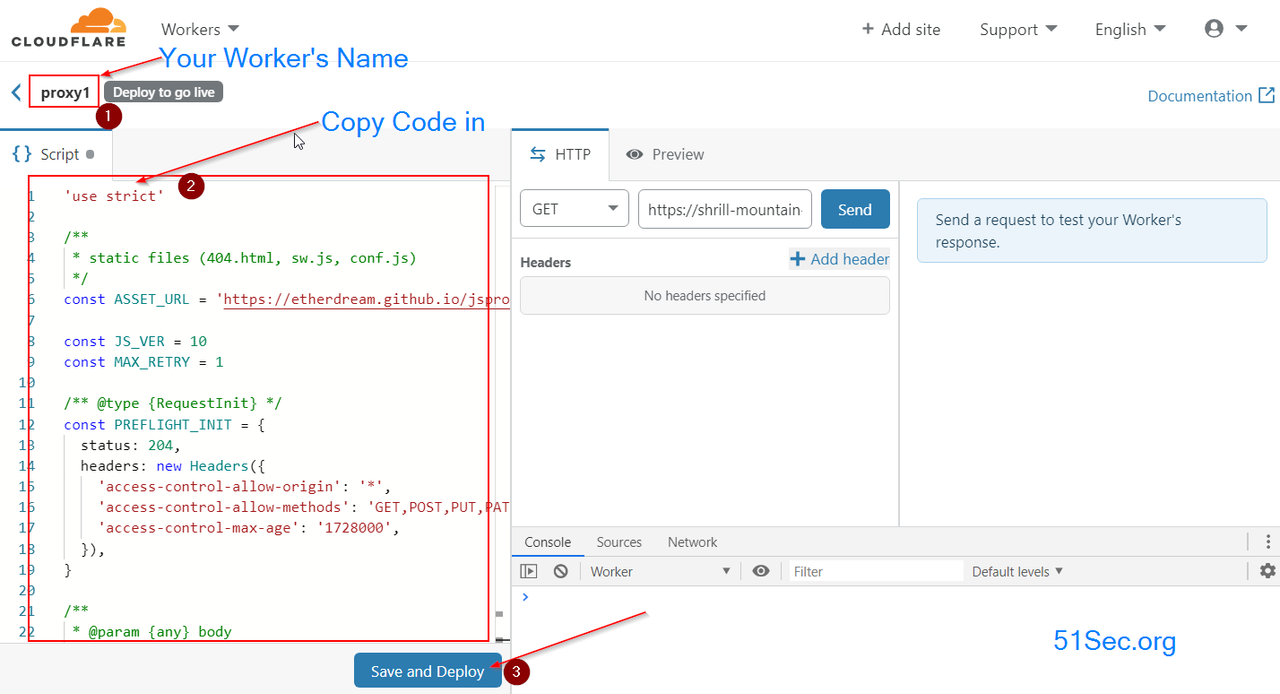Open the Documentation link
Image resolution: width=1280 pixels, height=694 pixels.
(x=1200, y=96)
